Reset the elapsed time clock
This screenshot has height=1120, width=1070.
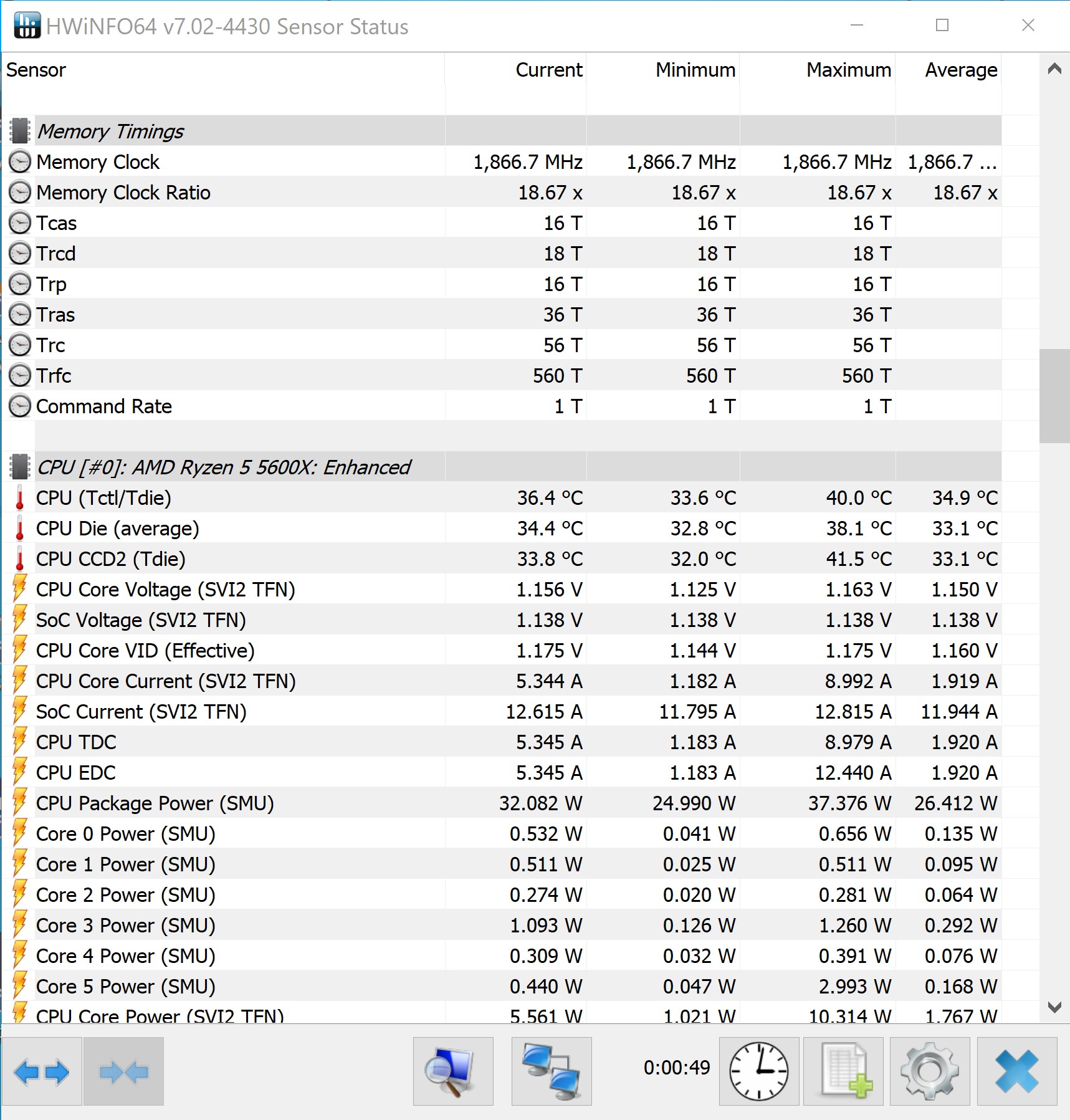pyautogui.click(x=758, y=1072)
